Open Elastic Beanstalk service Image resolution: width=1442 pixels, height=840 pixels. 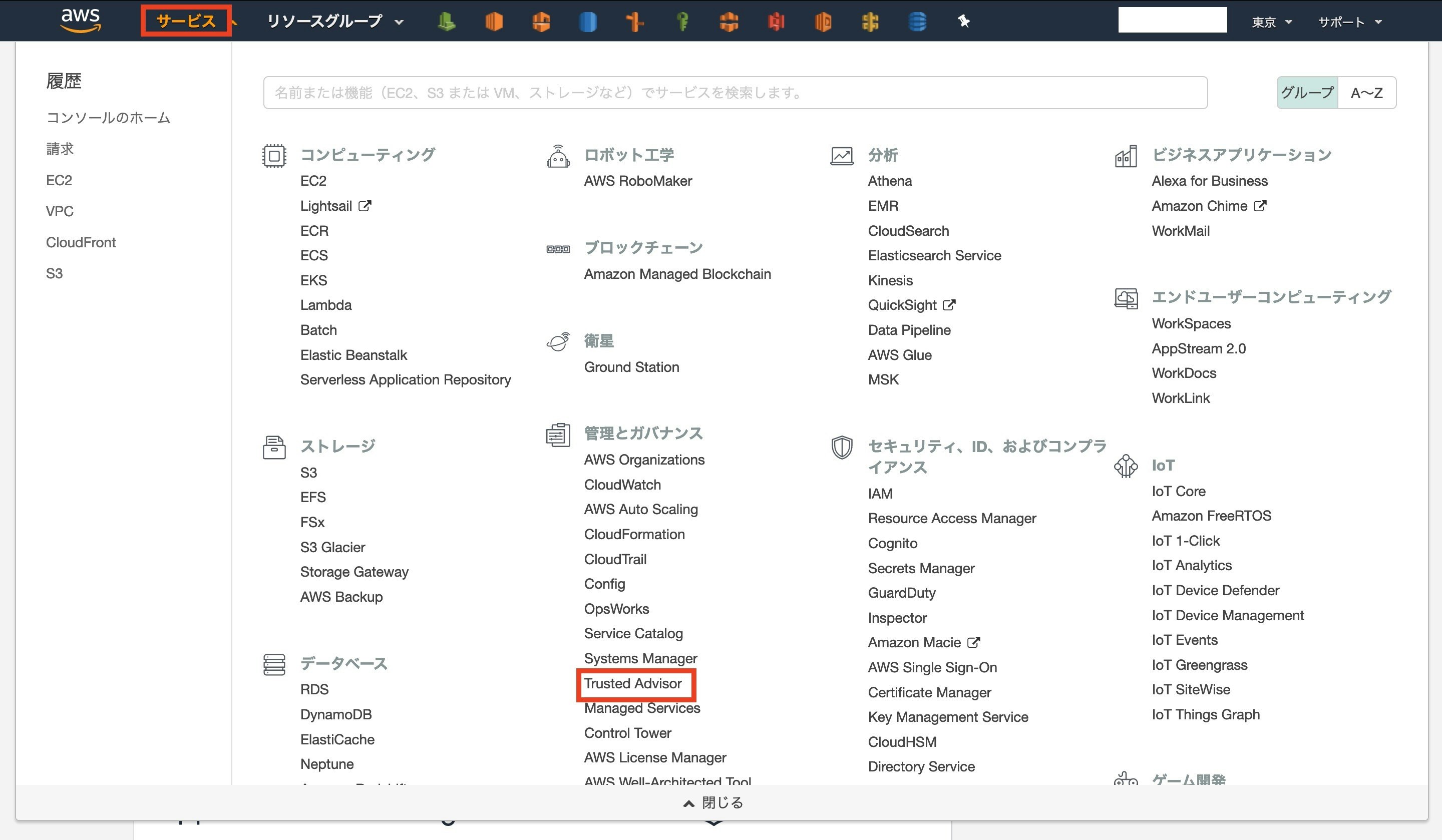[353, 355]
